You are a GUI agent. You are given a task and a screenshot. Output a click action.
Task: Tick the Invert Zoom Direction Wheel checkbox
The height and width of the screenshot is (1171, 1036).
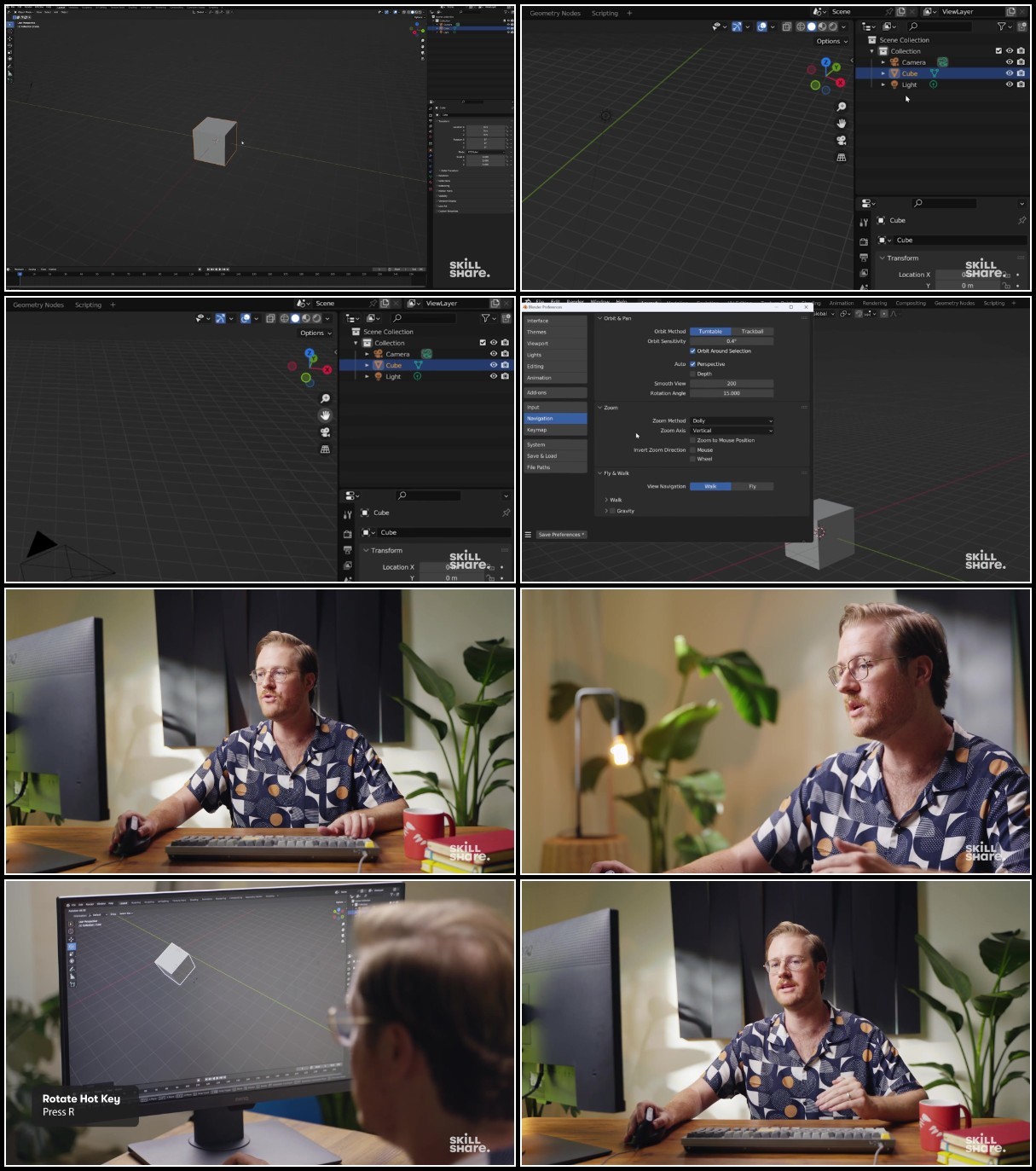pos(692,459)
